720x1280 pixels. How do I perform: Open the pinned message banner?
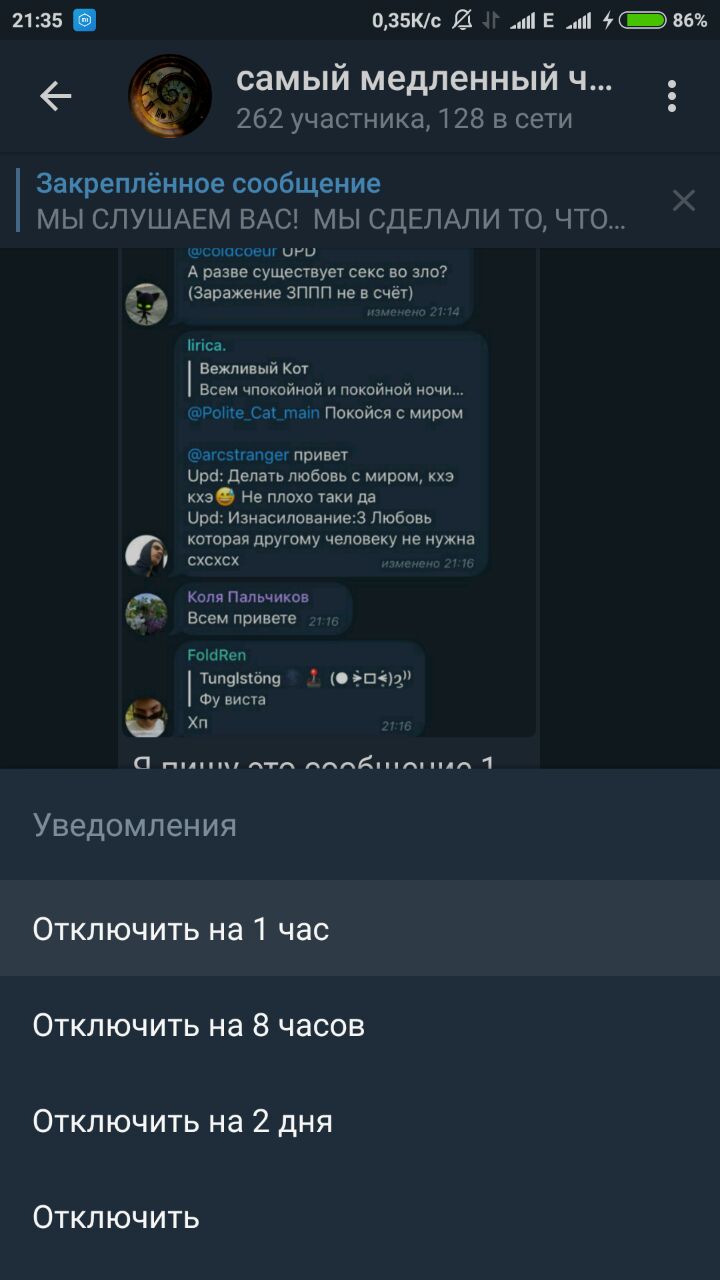point(330,201)
